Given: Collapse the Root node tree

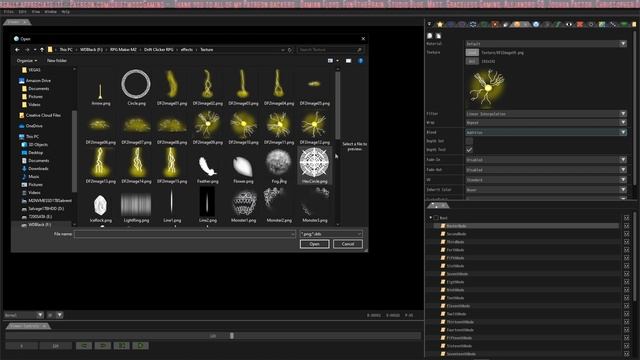Looking at the screenshot, I should coord(430,218).
